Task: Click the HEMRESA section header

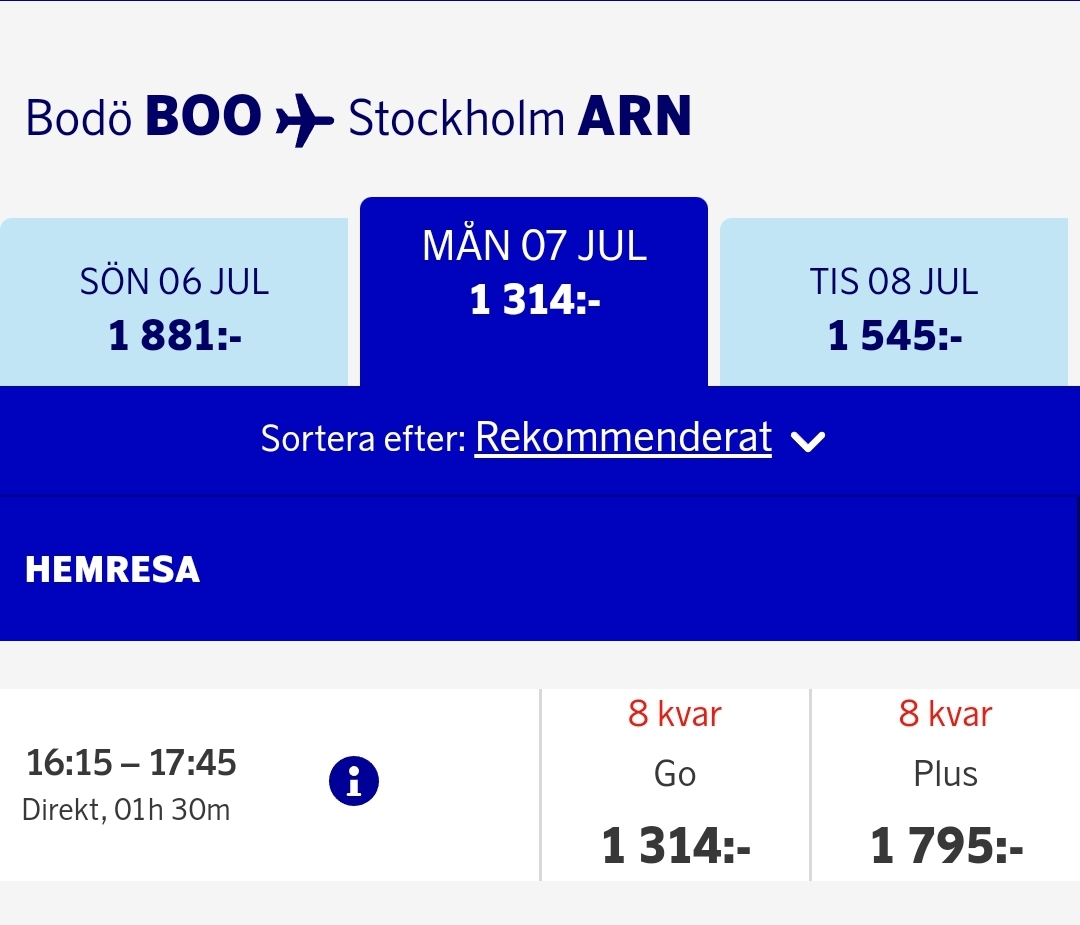Action: tap(113, 570)
